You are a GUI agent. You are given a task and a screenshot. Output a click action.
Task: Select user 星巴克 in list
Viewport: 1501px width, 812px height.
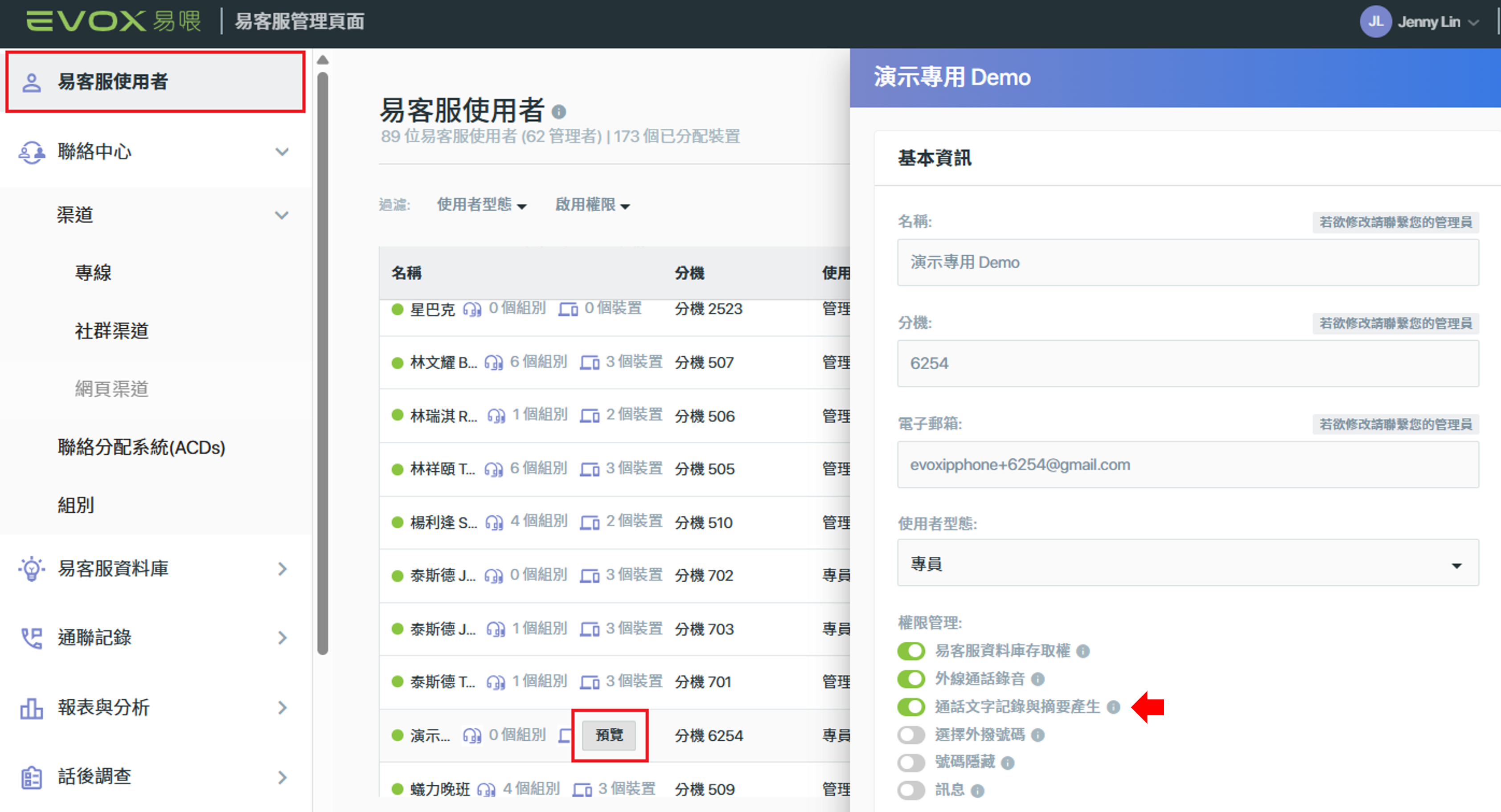point(432,309)
